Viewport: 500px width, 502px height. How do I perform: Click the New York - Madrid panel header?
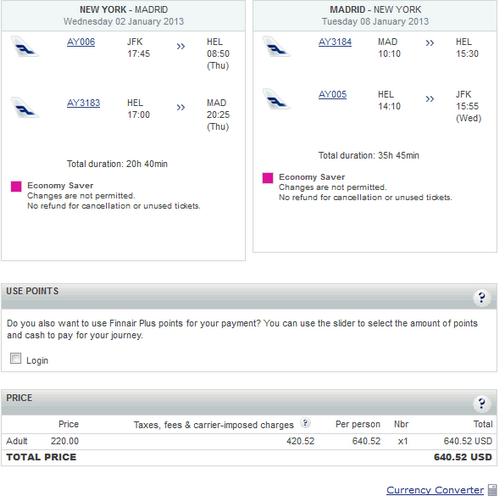coord(124,16)
